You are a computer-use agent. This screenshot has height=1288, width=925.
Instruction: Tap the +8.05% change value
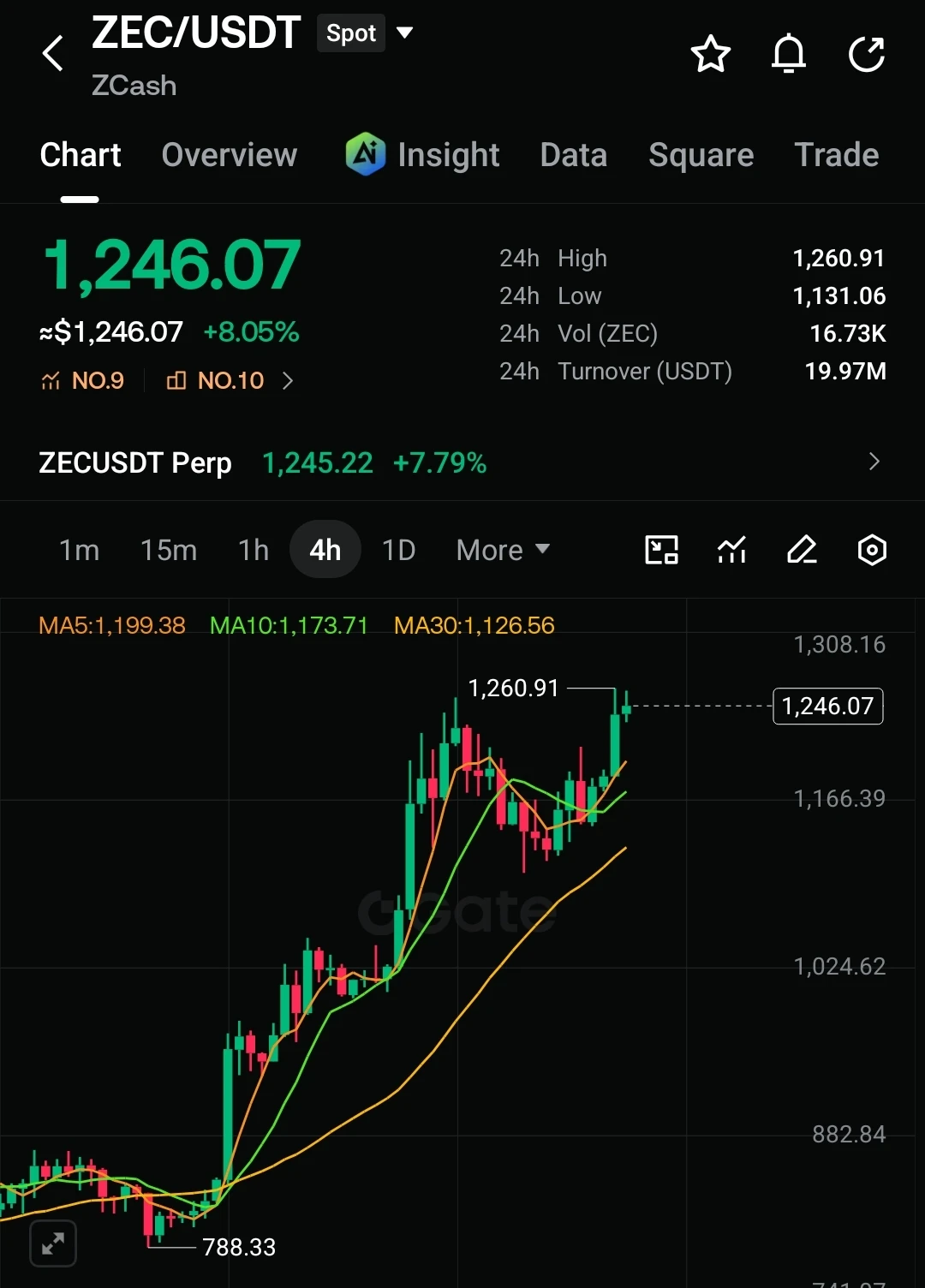coord(251,332)
